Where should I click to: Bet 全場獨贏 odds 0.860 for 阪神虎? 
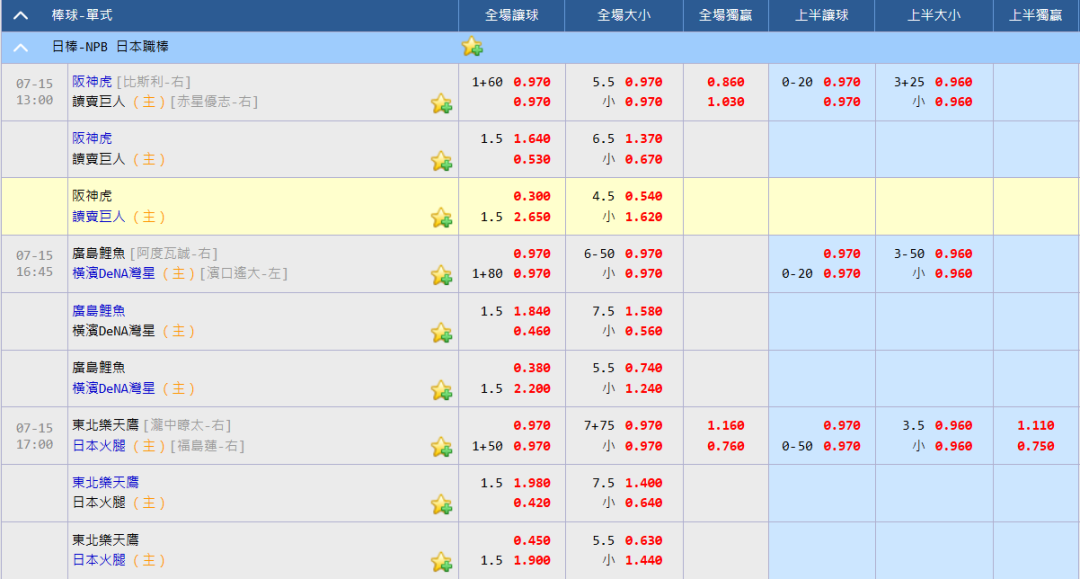pyautogui.click(x=726, y=82)
